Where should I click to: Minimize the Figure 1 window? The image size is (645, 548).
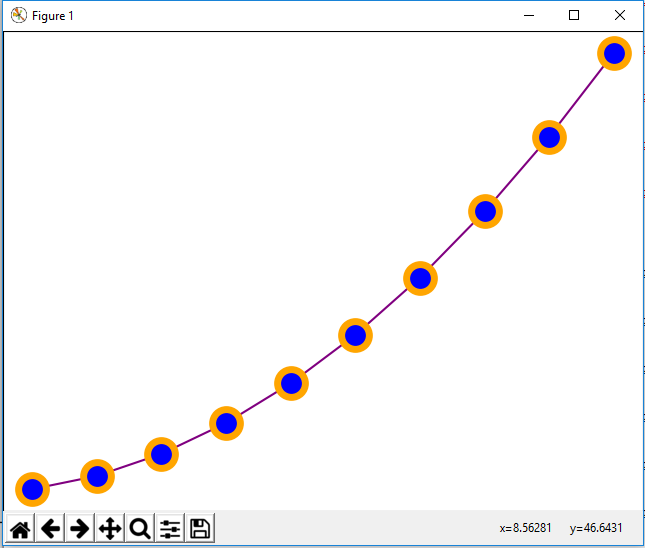(x=528, y=15)
